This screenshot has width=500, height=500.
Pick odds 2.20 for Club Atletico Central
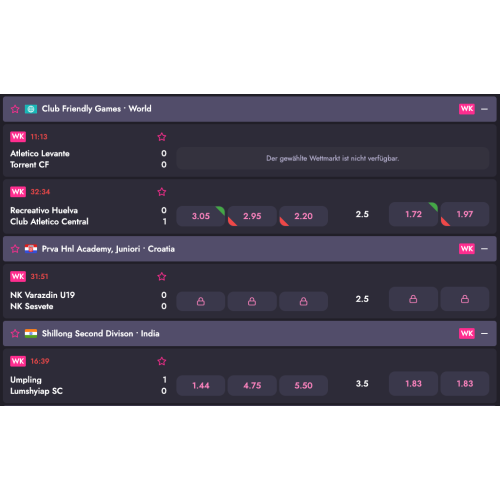303,216
